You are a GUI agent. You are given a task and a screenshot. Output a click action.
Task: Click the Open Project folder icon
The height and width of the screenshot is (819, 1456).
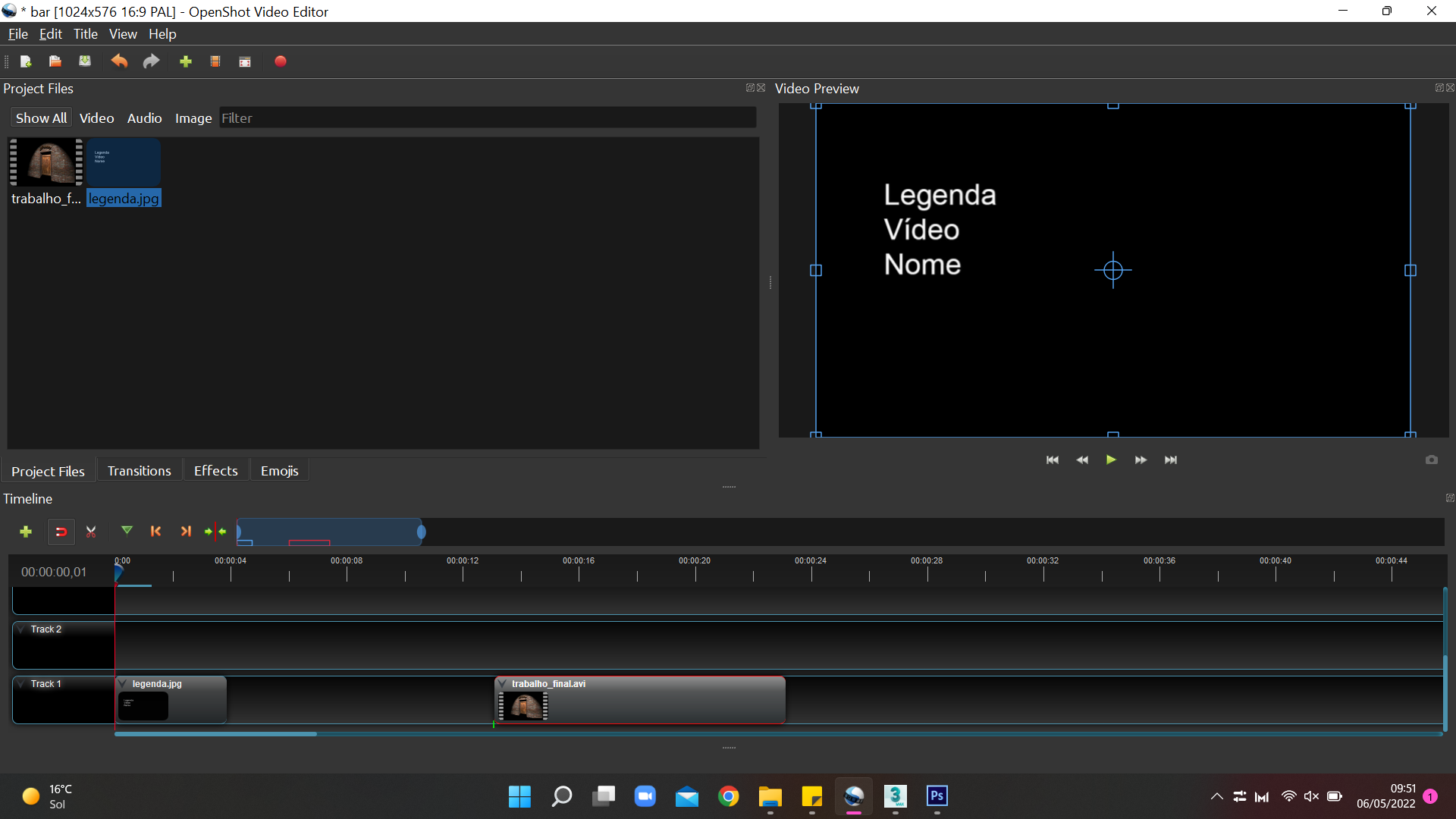[x=55, y=61]
